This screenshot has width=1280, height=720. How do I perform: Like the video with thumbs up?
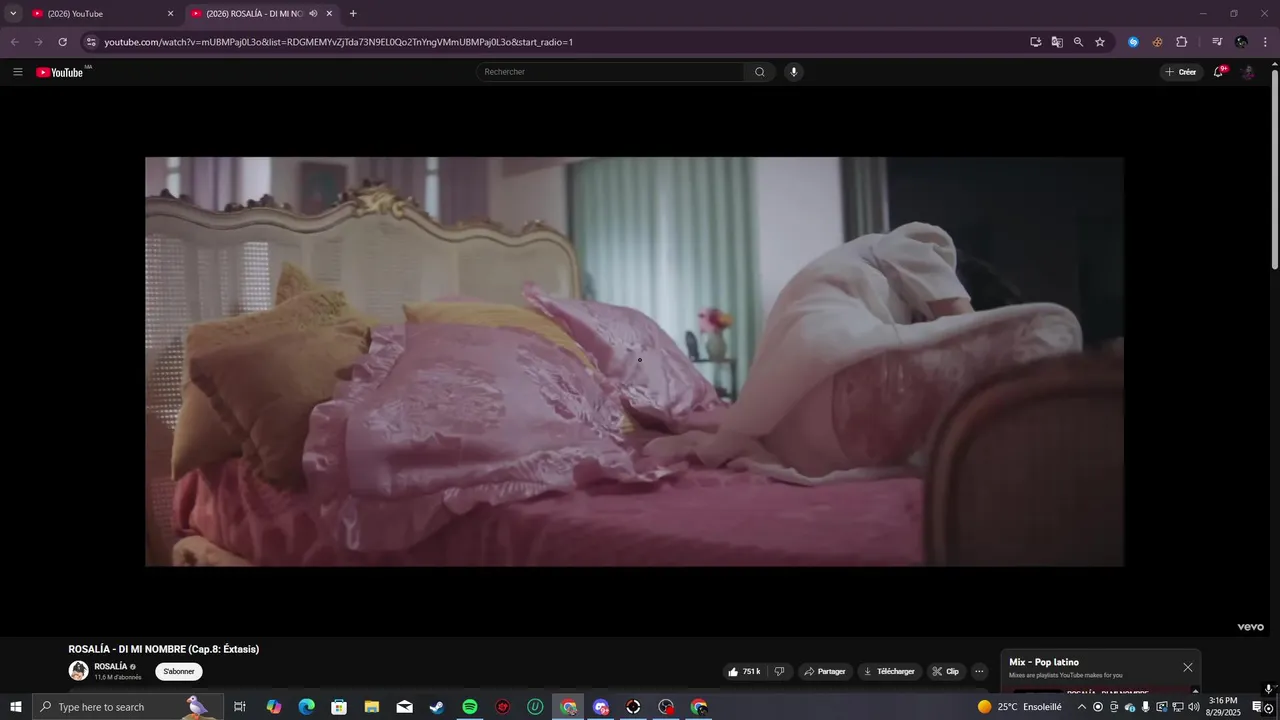click(745, 672)
